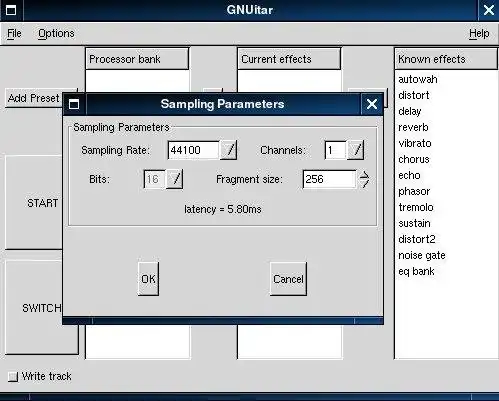The height and width of the screenshot is (401, 499).
Task: Click the Fragment size field showing 256
Action: (x=329, y=179)
